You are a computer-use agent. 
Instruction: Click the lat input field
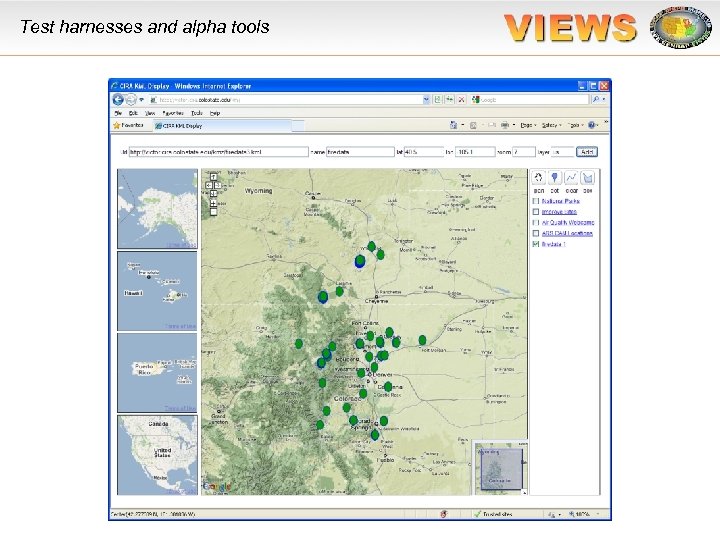click(424, 152)
